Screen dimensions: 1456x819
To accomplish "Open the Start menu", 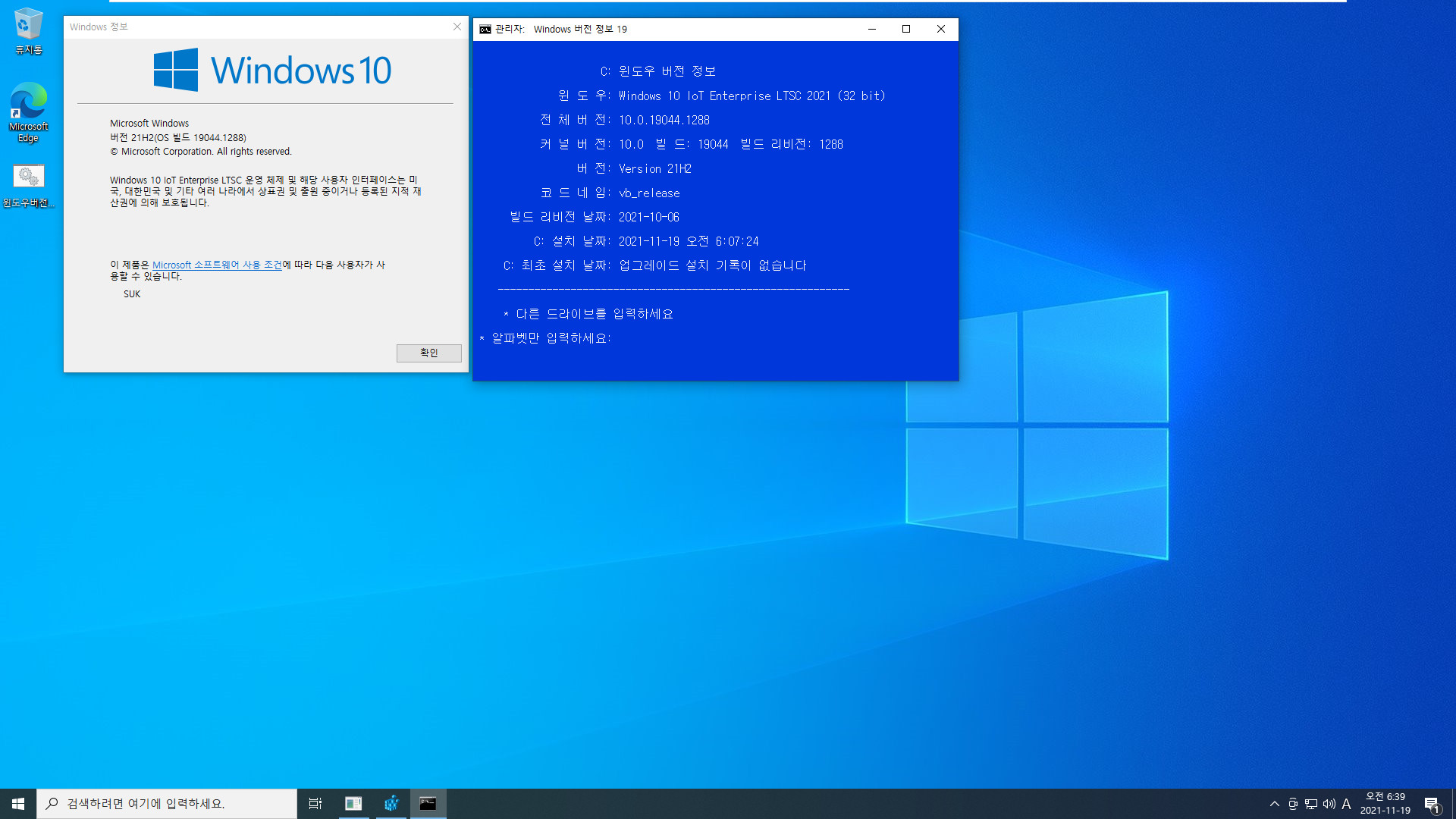I will click(x=17, y=803).
